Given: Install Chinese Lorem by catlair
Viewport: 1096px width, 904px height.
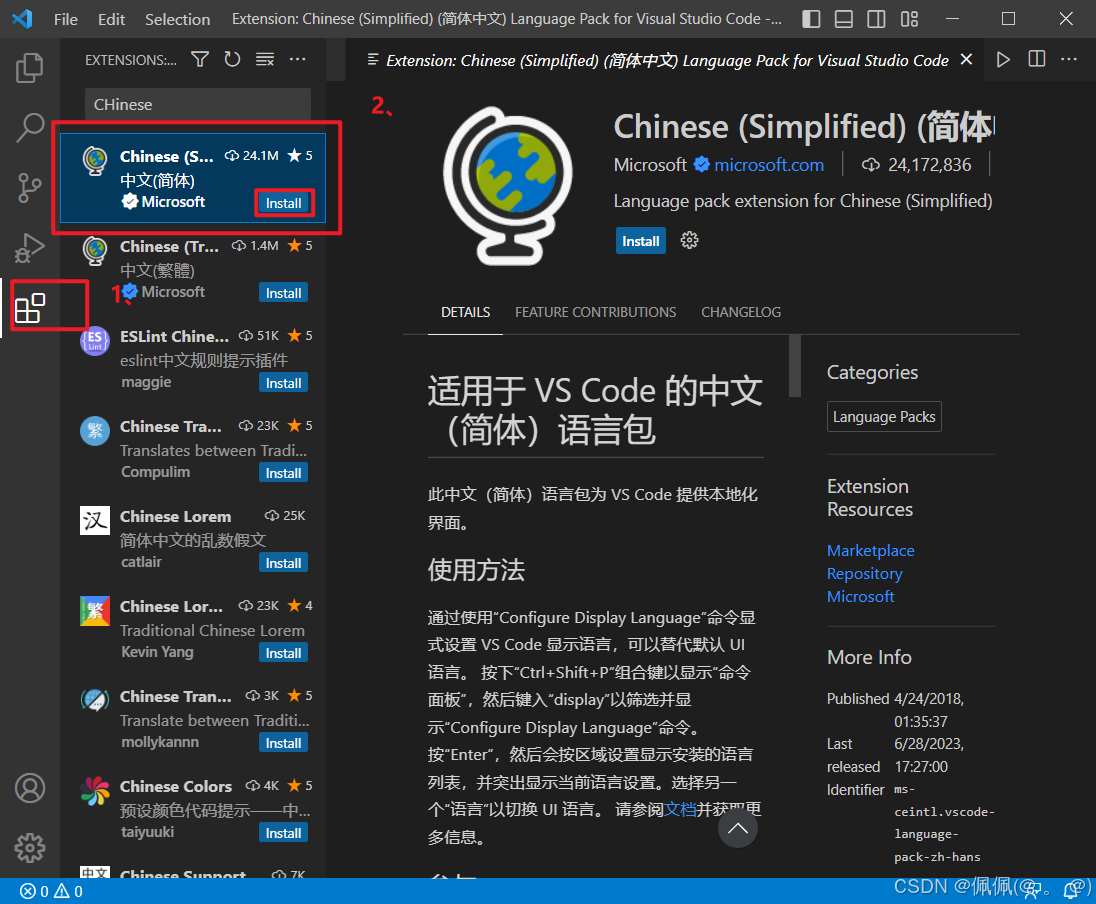Looking at the screenshot, I should coord(283,563).
